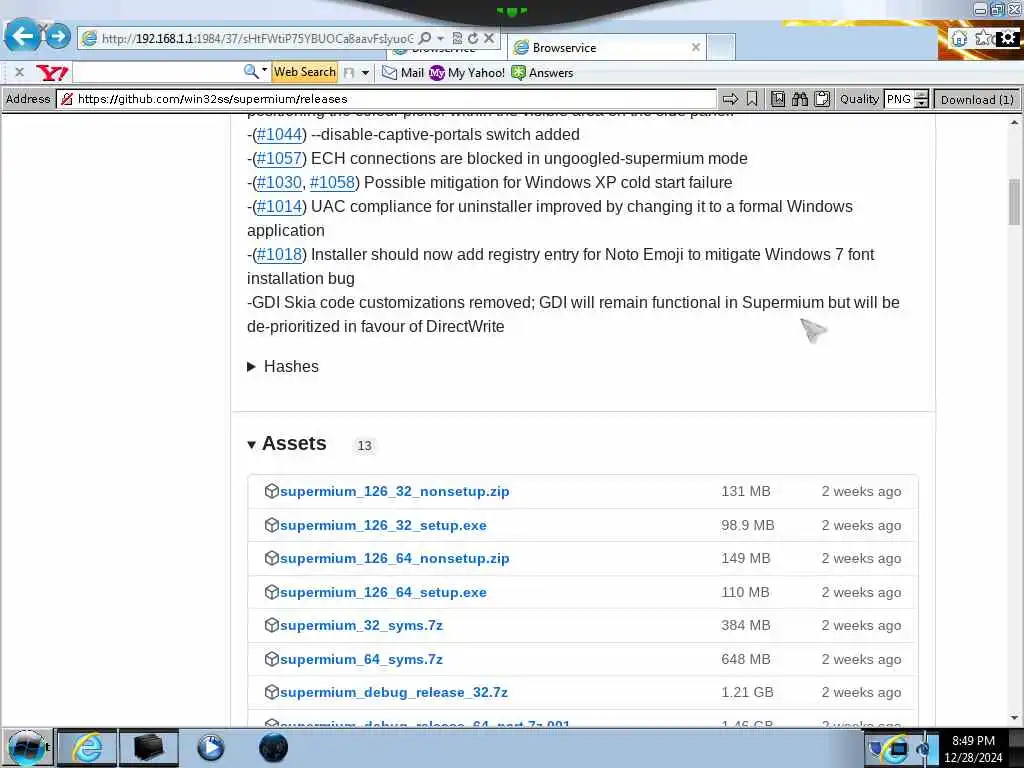Screen dimensions: 1024x768
Task: Click the '648 MB' size text
Action: (746, 659)
